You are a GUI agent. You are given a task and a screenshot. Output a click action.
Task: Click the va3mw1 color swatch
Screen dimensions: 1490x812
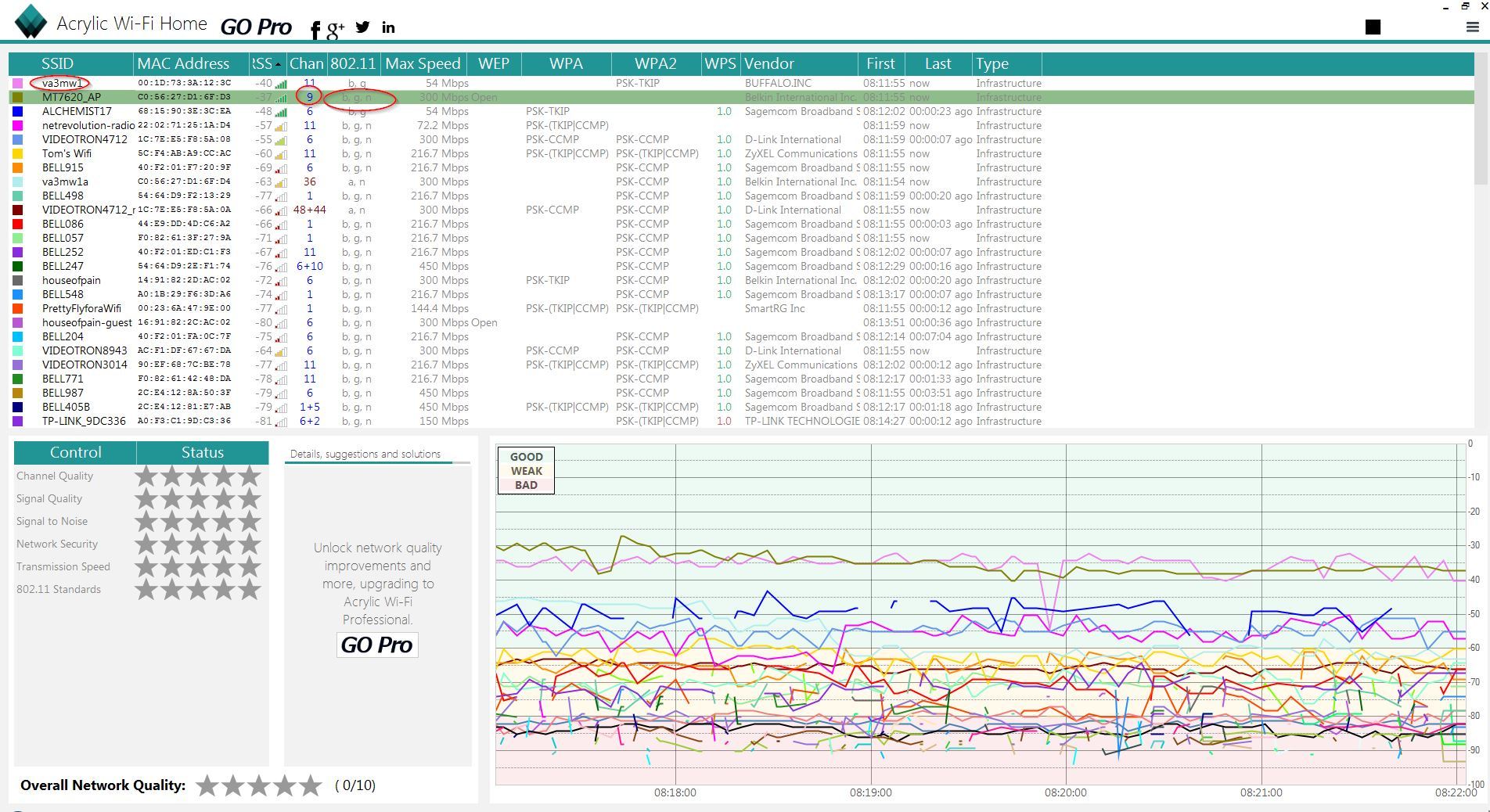click(x=18, y=83)
